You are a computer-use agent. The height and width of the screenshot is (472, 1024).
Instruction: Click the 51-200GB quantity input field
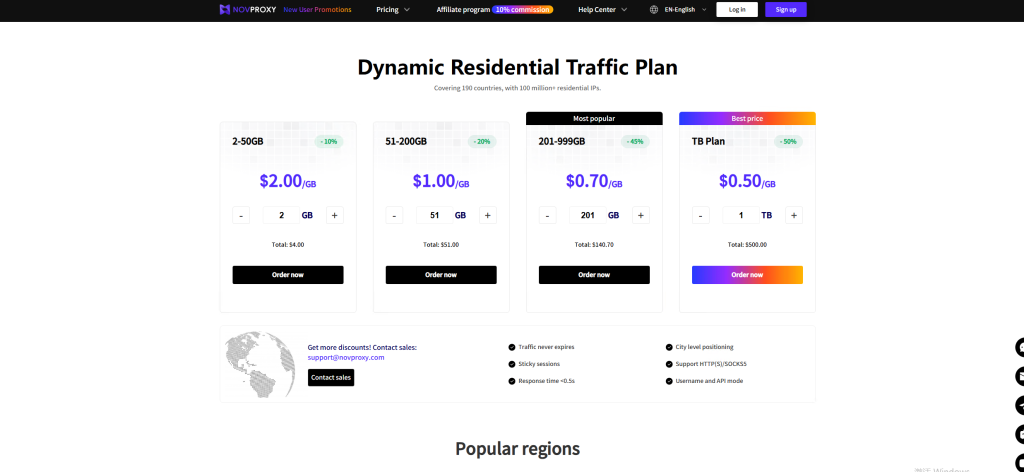pyautogui.click(x=433, y=215)
